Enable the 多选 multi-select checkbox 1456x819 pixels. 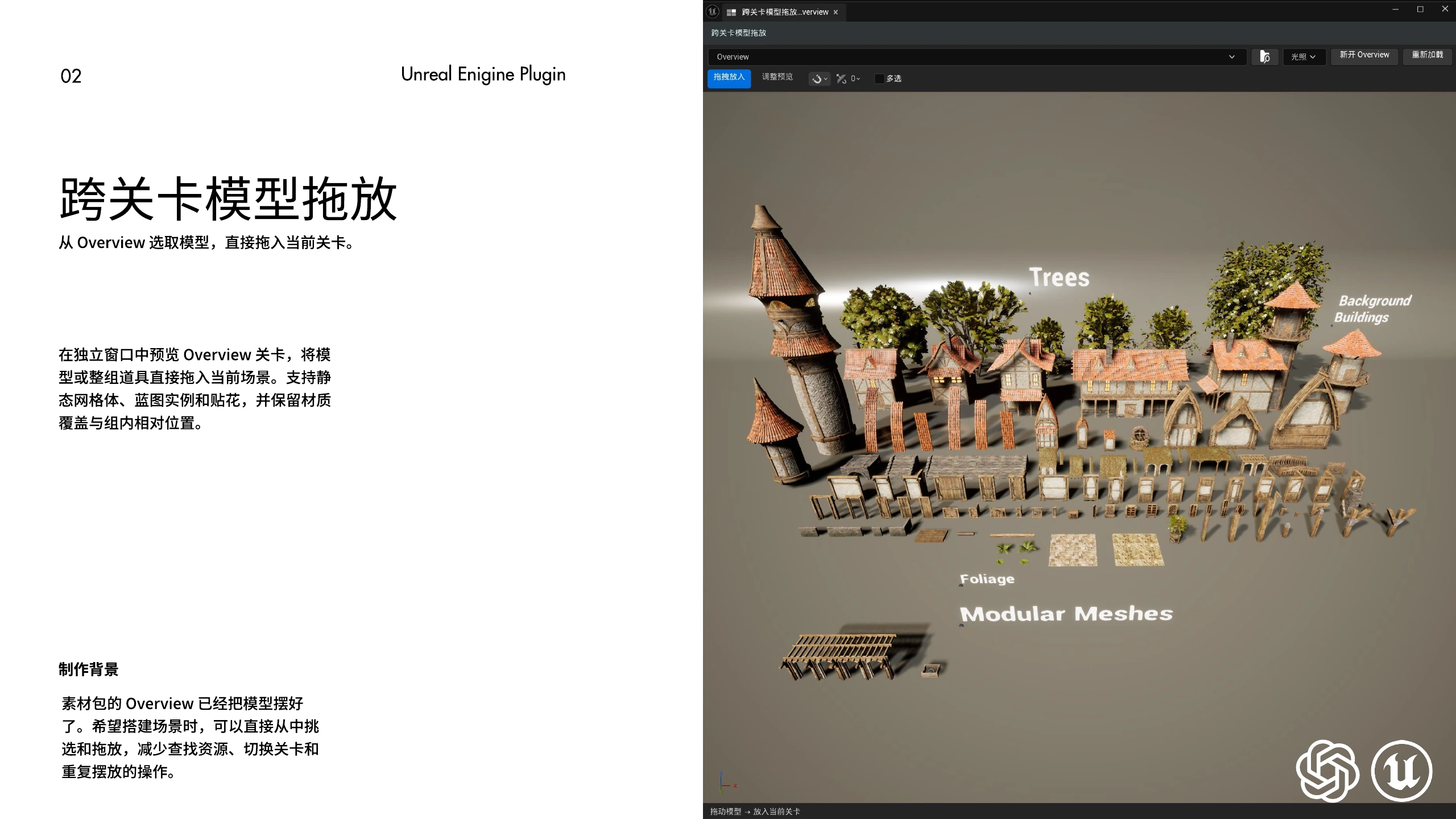pyautogui.click(x=879, y=78)
